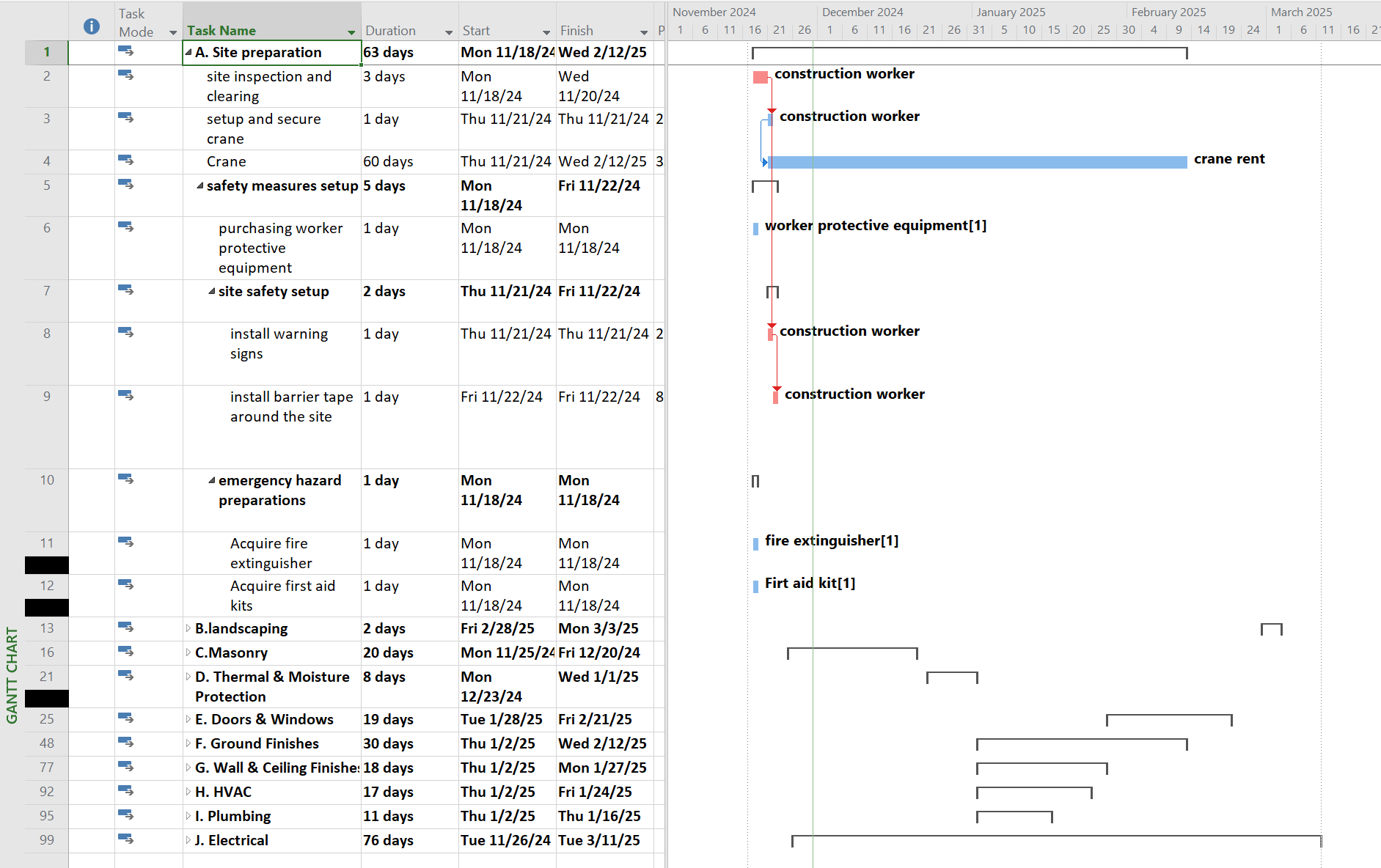
Task: Select the site inspection red Gantt bar
Action: (761, 77)
